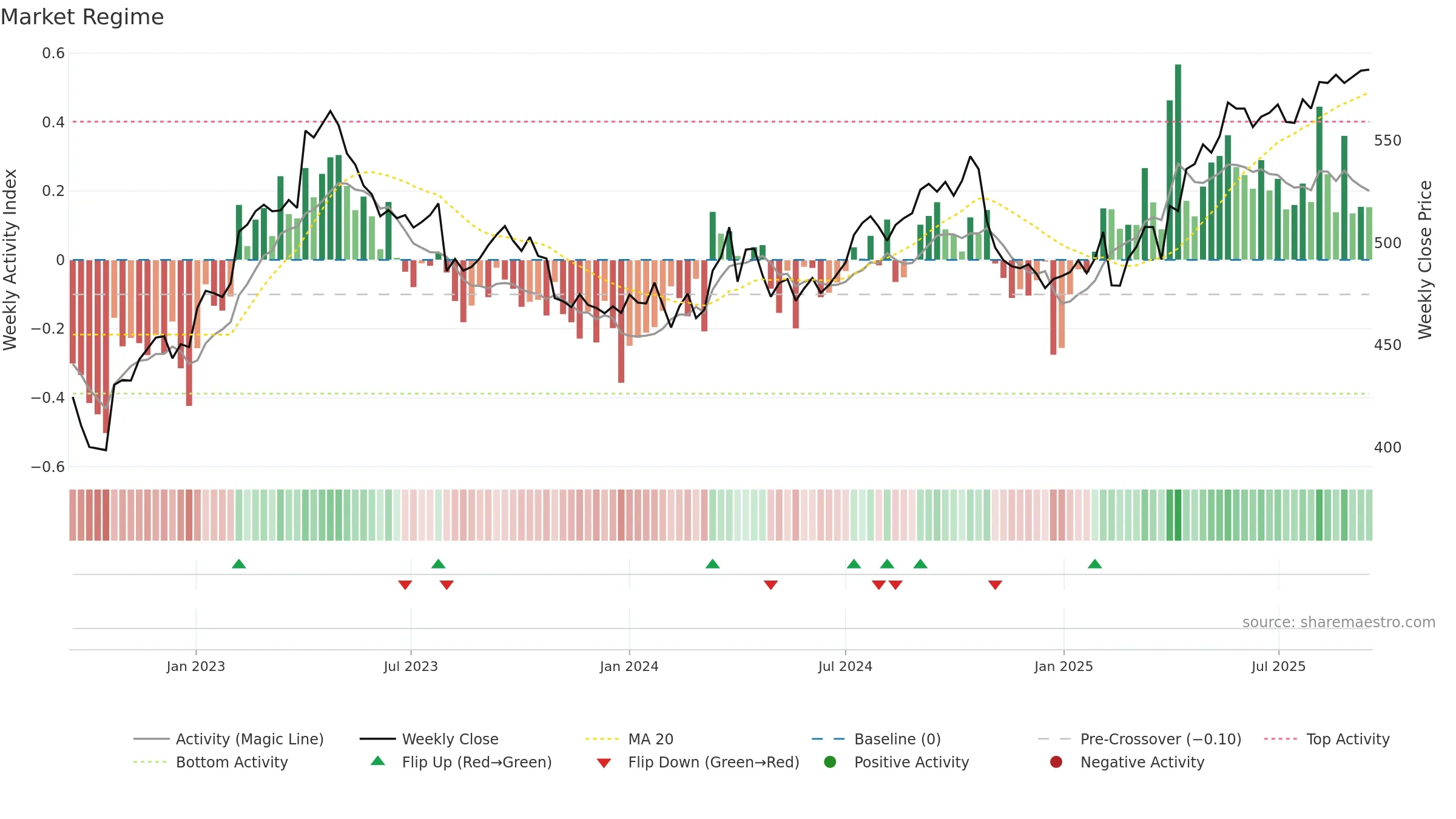Toggle the Flip Up (Red→Green) legend entry
1456x819 pixels.
click(x=461, y=762)
